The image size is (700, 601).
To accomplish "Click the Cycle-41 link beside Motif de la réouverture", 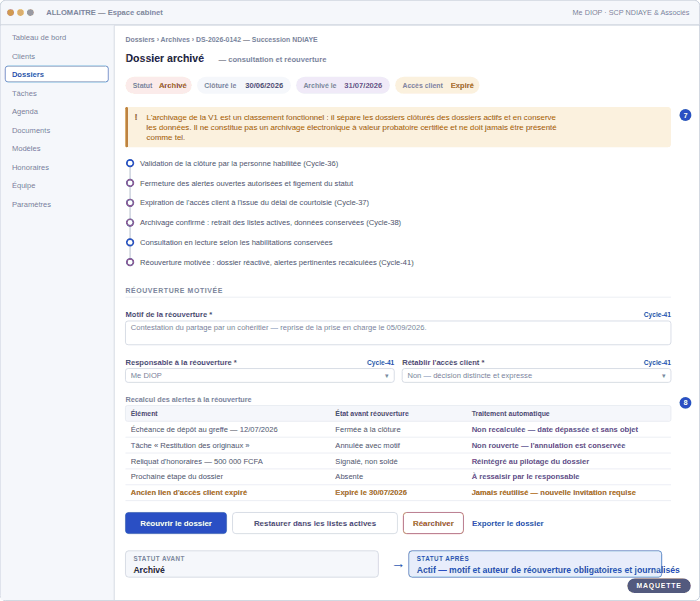I will click(657, 315).
